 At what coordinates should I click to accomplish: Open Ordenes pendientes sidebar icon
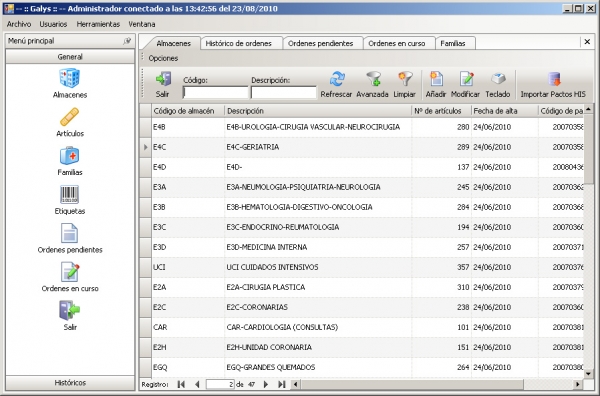(x=70, y=238)
